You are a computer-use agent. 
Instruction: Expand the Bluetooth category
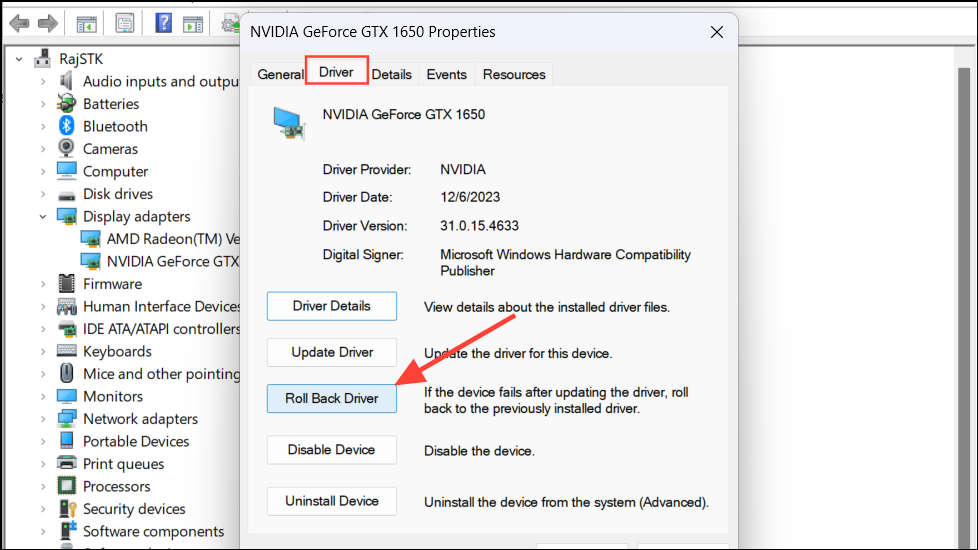click(x=43, y=127)
